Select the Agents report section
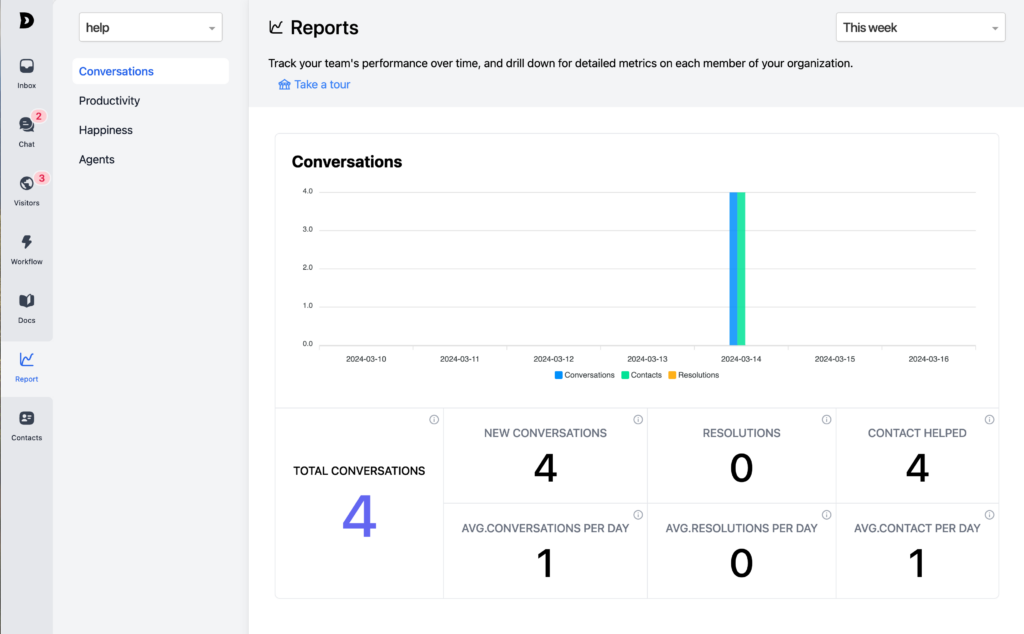Viewport: 1024px width, 634px height. tap(96, 158)
